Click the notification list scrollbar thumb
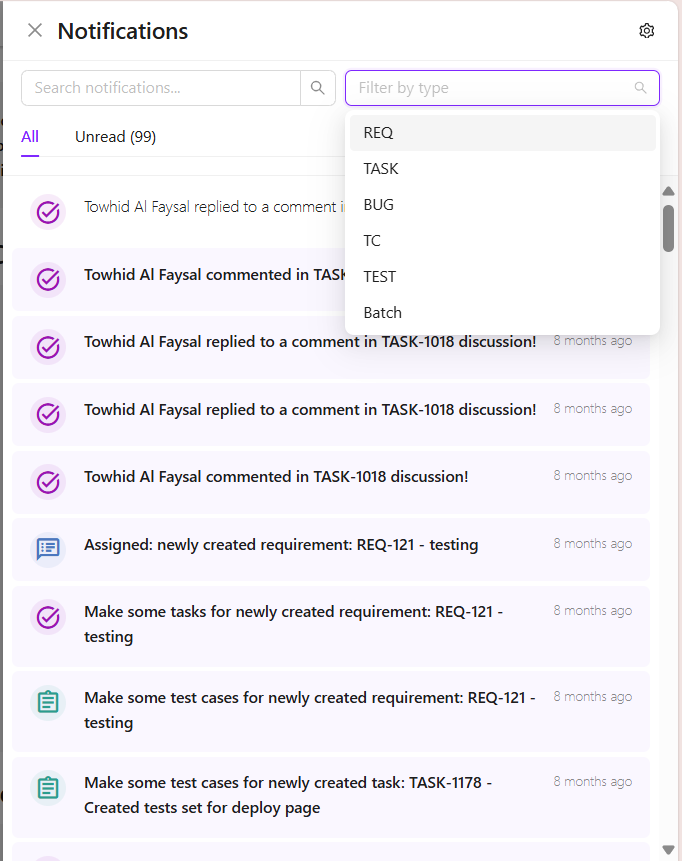This screenshot has height=861, width=682. [668, 228]
